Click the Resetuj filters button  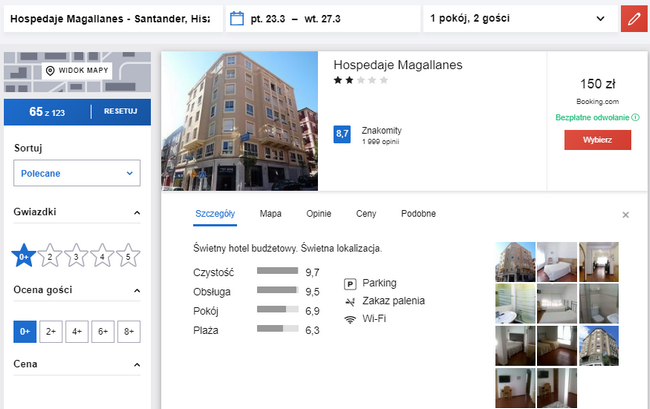click(x=120, y=111)
